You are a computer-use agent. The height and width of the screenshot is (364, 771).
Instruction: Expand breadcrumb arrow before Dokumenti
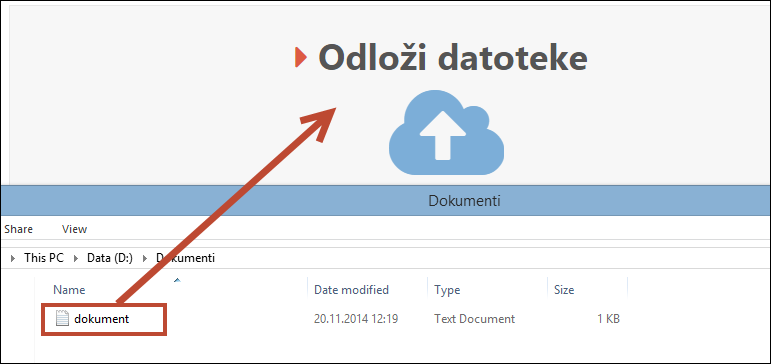(x=145, y=258)
